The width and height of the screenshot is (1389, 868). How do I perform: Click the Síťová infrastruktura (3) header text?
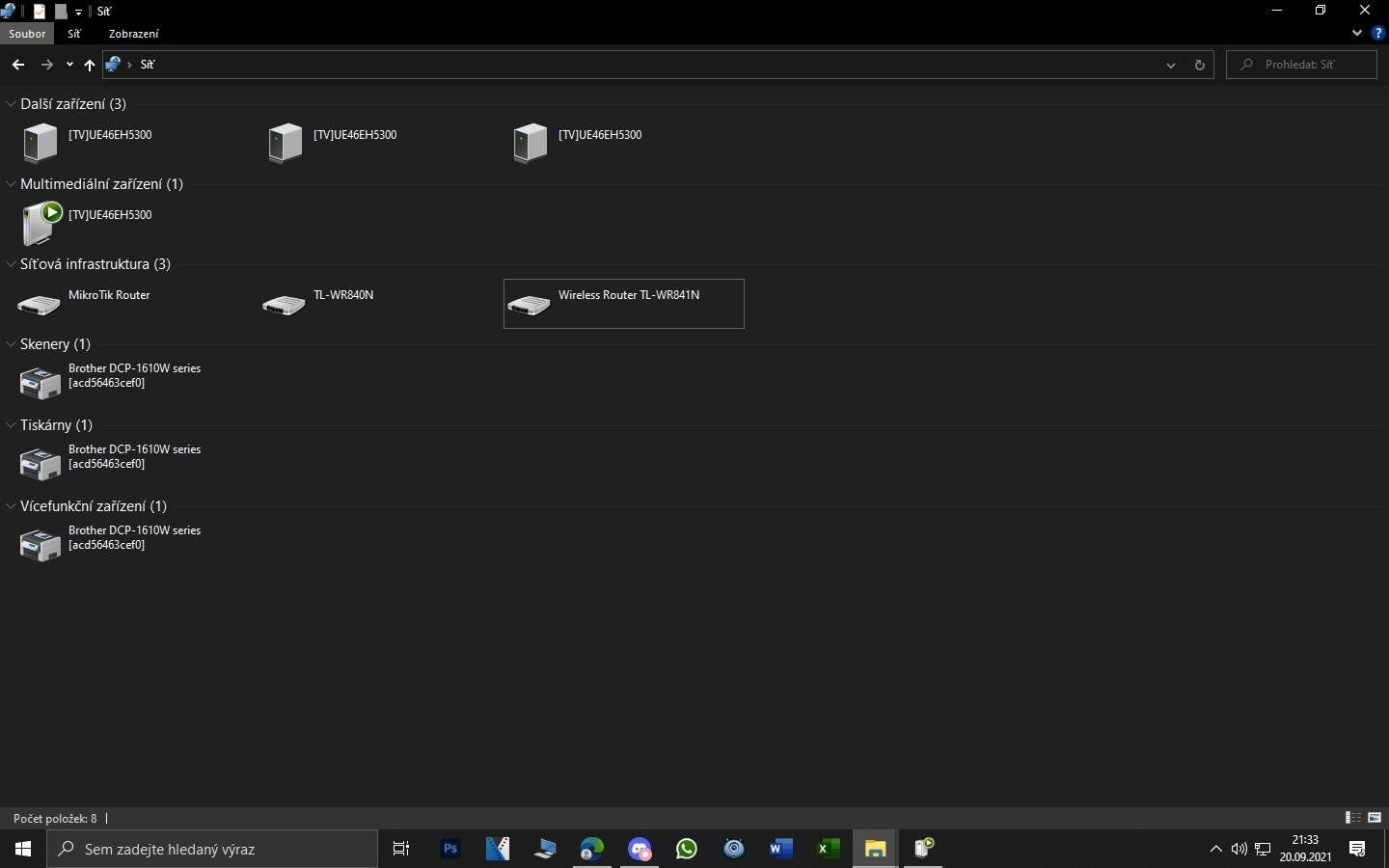click(x=95, y=263)
